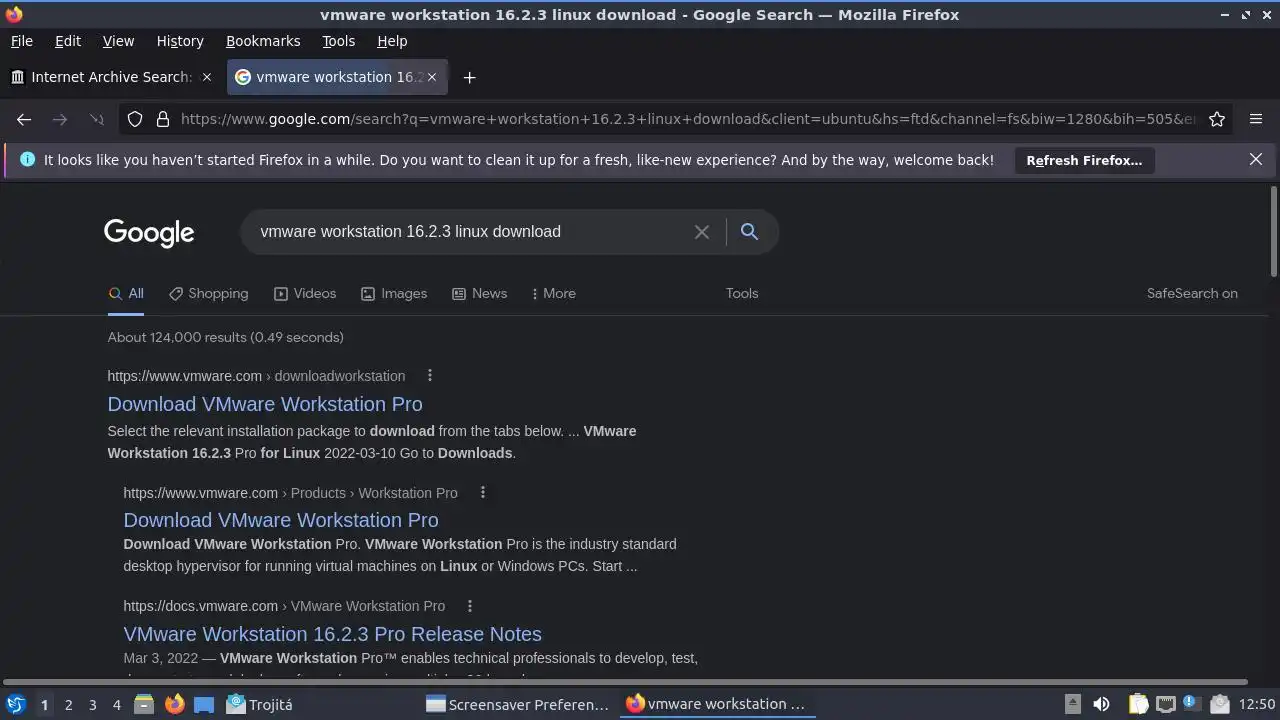Image resolution: width=1280 pixels, height=720 pixels.
Task: Click the panel clock showing 12:50
Action: (1257, 704)
